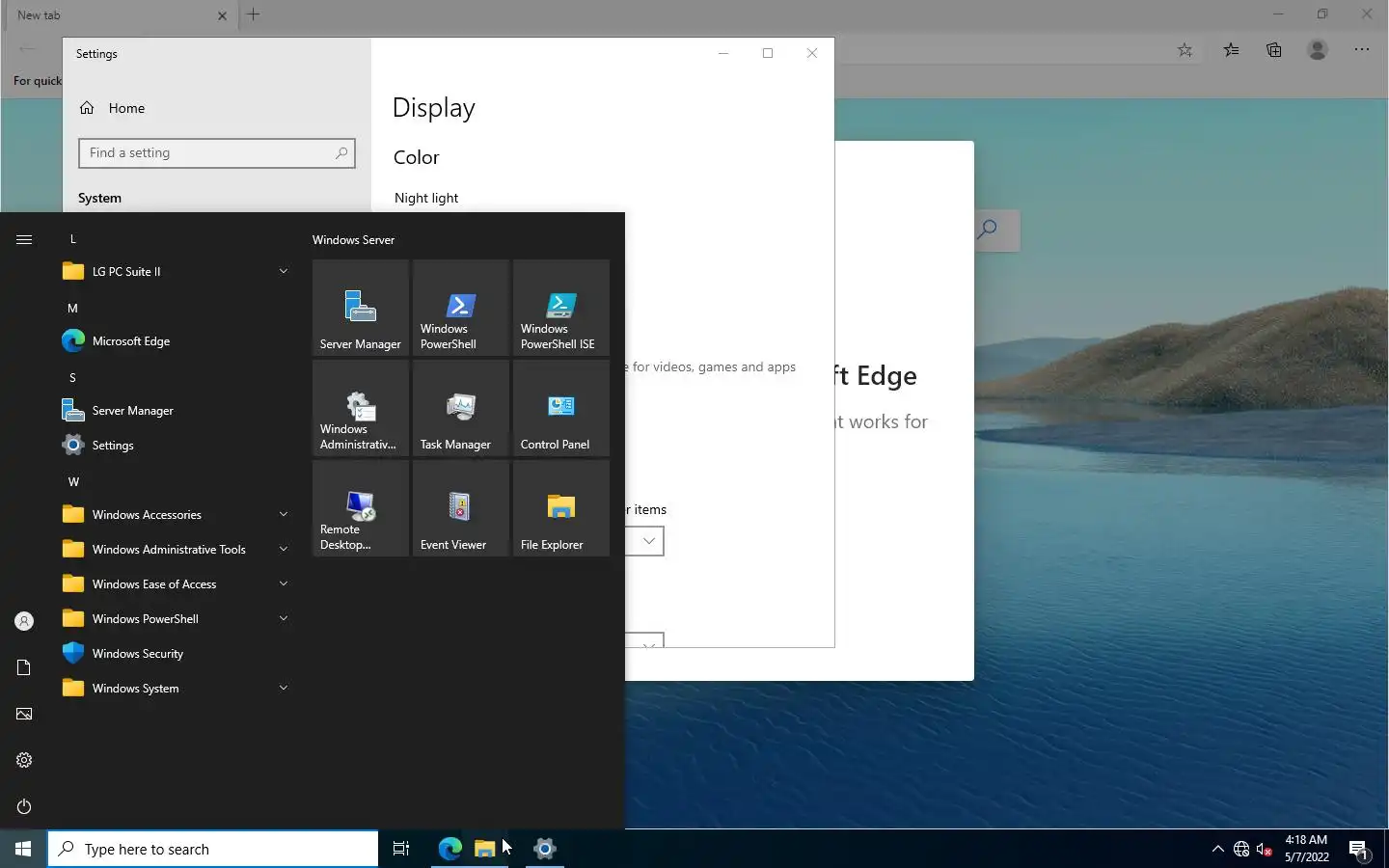This screenshot has height=868, width=1389.
Task: Click the taskbar search box
Action: click(x=213, y=849)
